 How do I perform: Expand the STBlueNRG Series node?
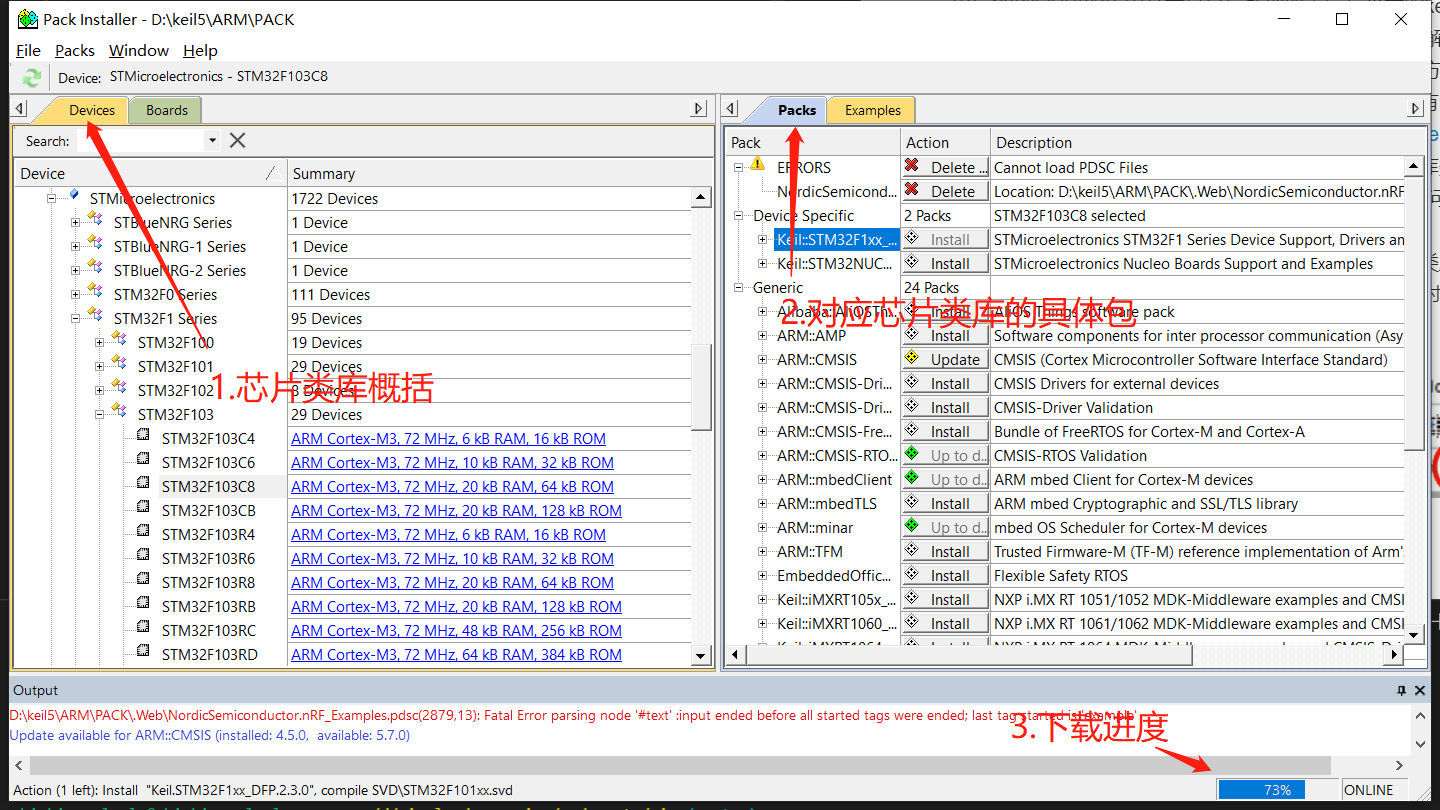pos(75,222)
